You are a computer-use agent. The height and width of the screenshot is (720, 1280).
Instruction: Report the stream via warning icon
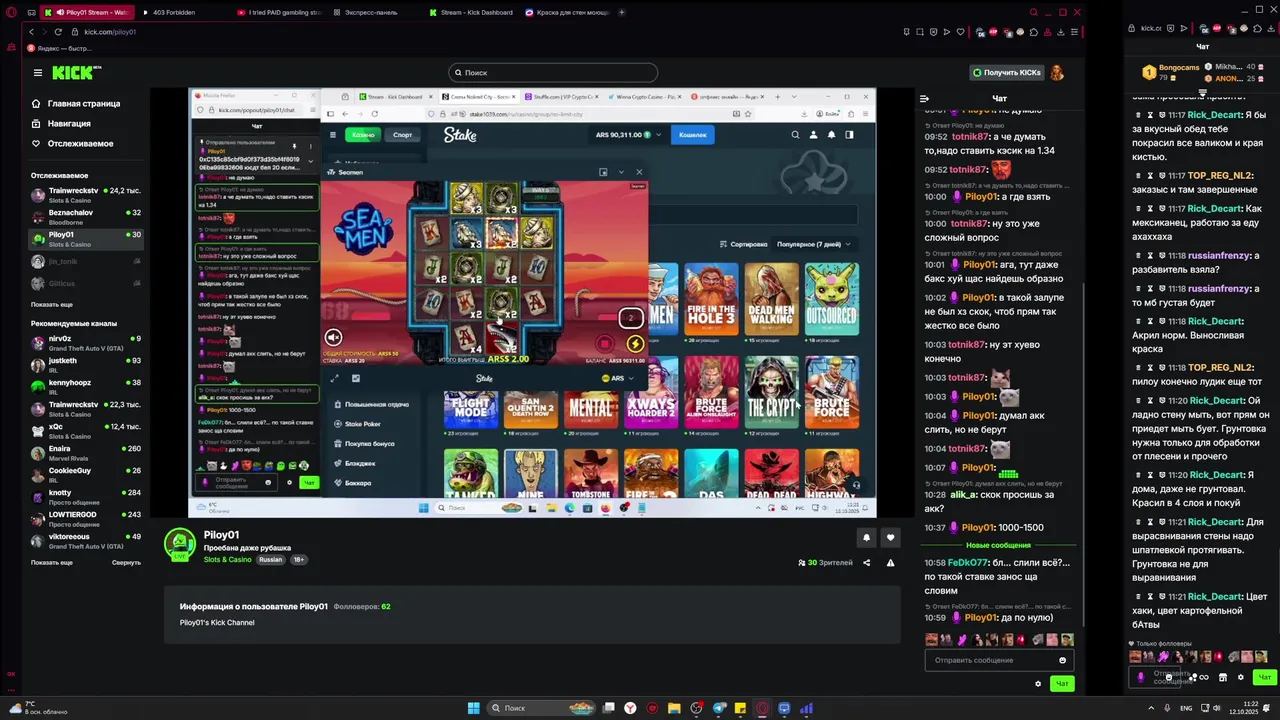tap(890, 563)
